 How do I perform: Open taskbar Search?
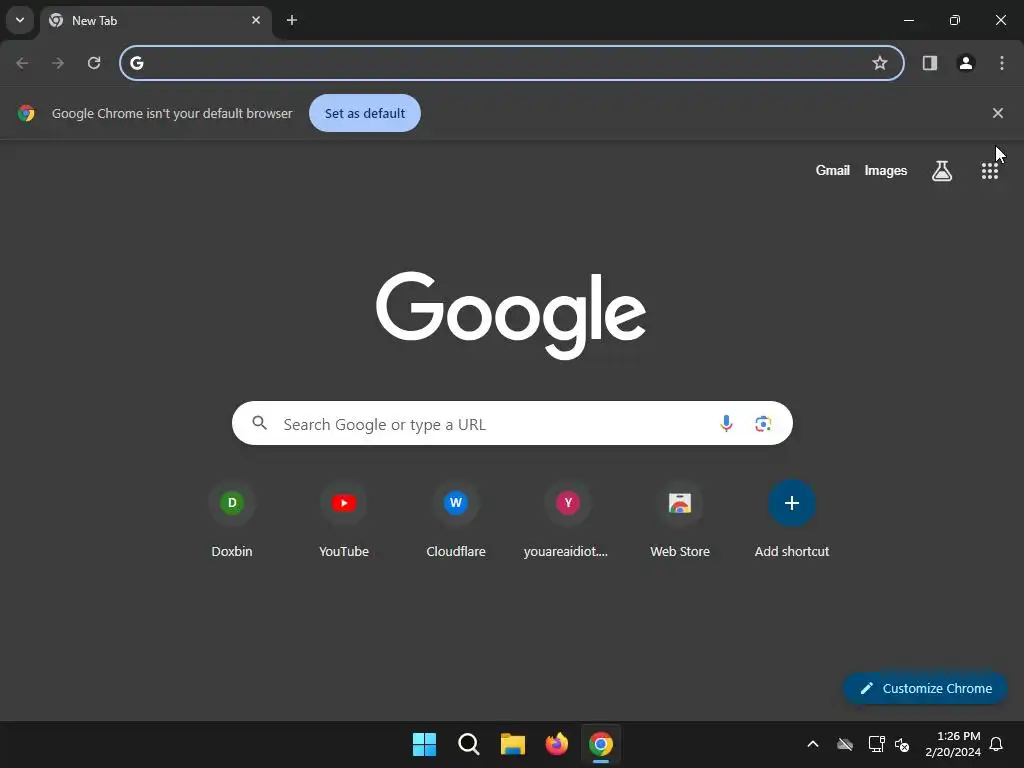[x=469, y=744]
